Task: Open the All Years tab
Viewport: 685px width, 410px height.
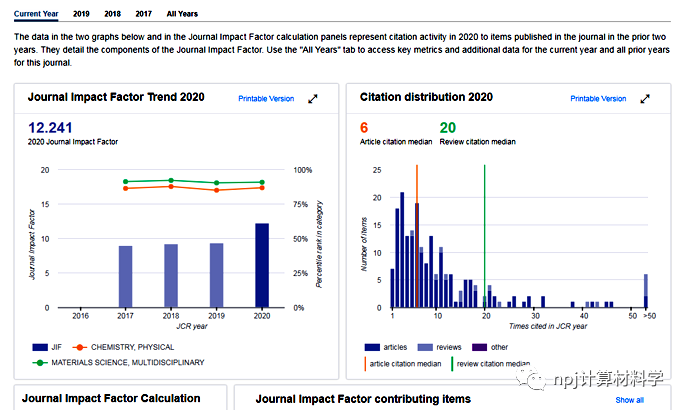Action: [182, 14]
